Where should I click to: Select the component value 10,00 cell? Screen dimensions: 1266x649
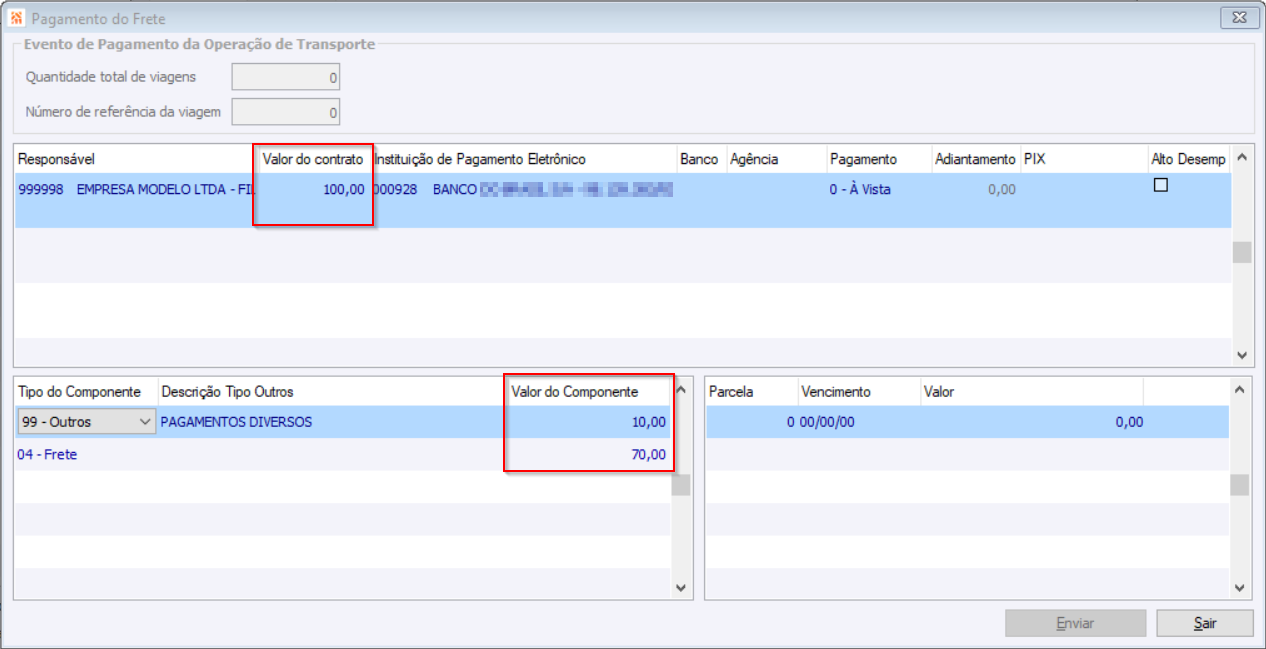pos(589,422)
